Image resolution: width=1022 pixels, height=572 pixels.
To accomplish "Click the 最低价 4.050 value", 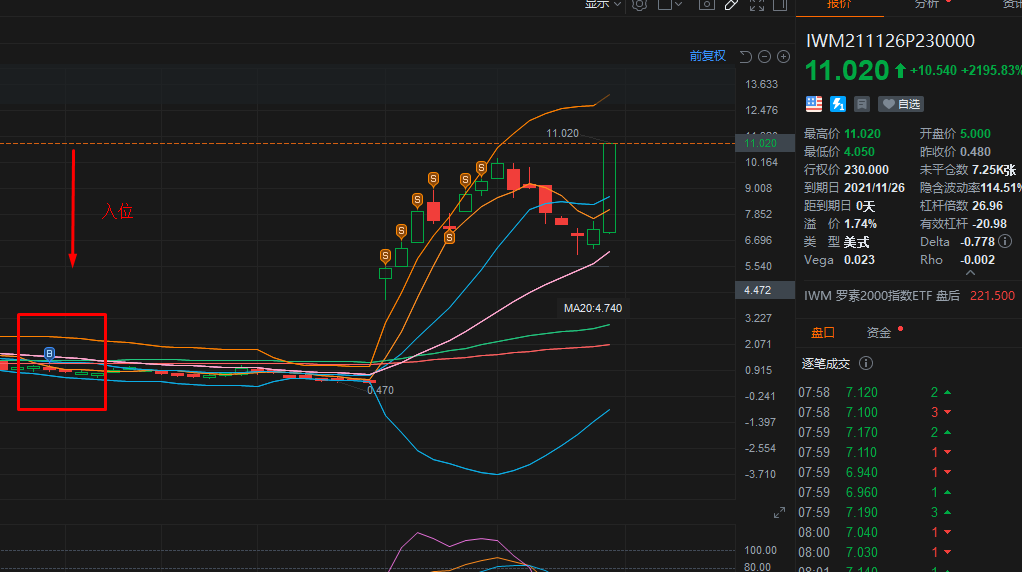I will [x=859, y=152].
